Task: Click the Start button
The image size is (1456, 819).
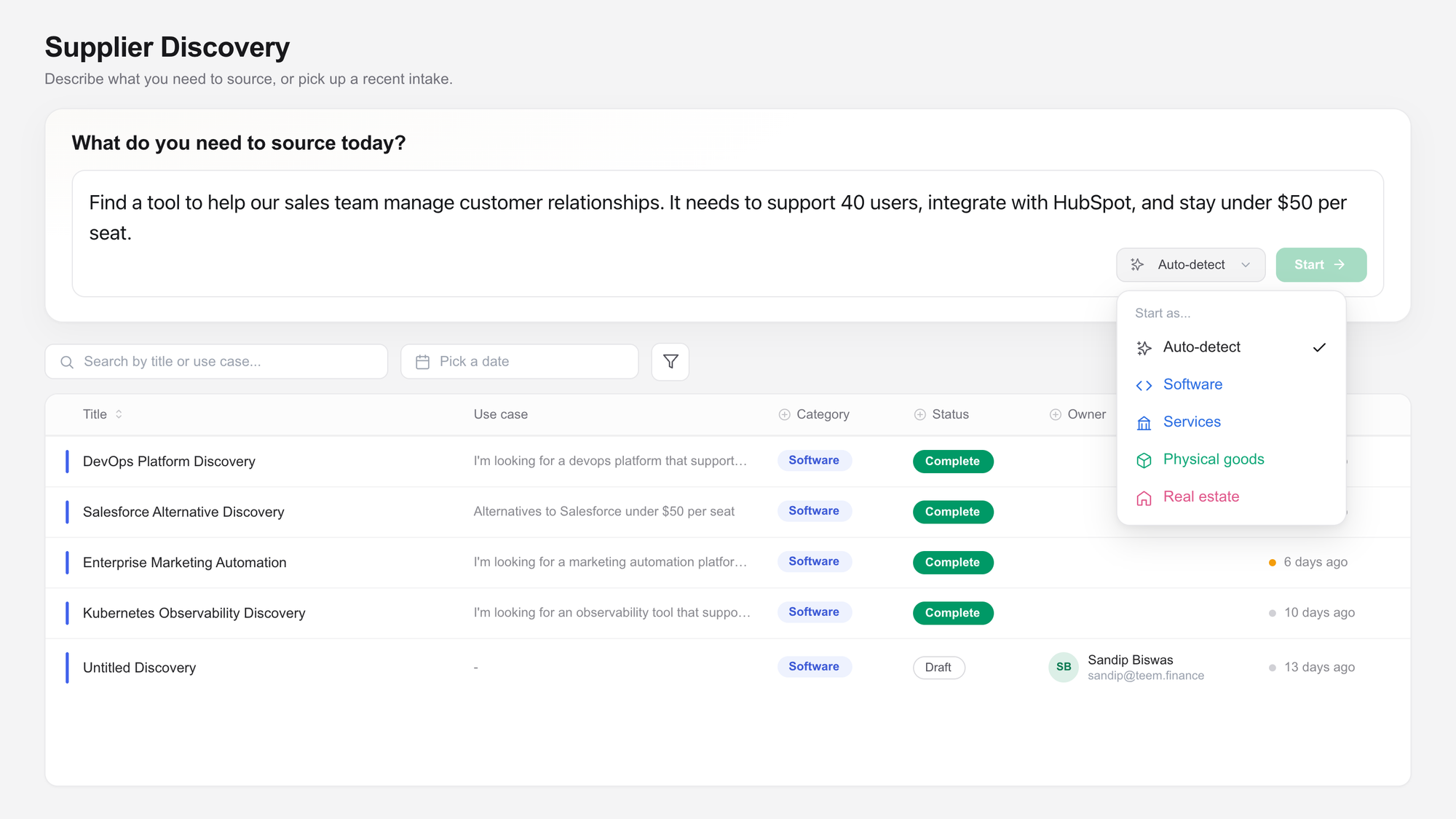Action: pyautogui.click(x=1321, y=265)
